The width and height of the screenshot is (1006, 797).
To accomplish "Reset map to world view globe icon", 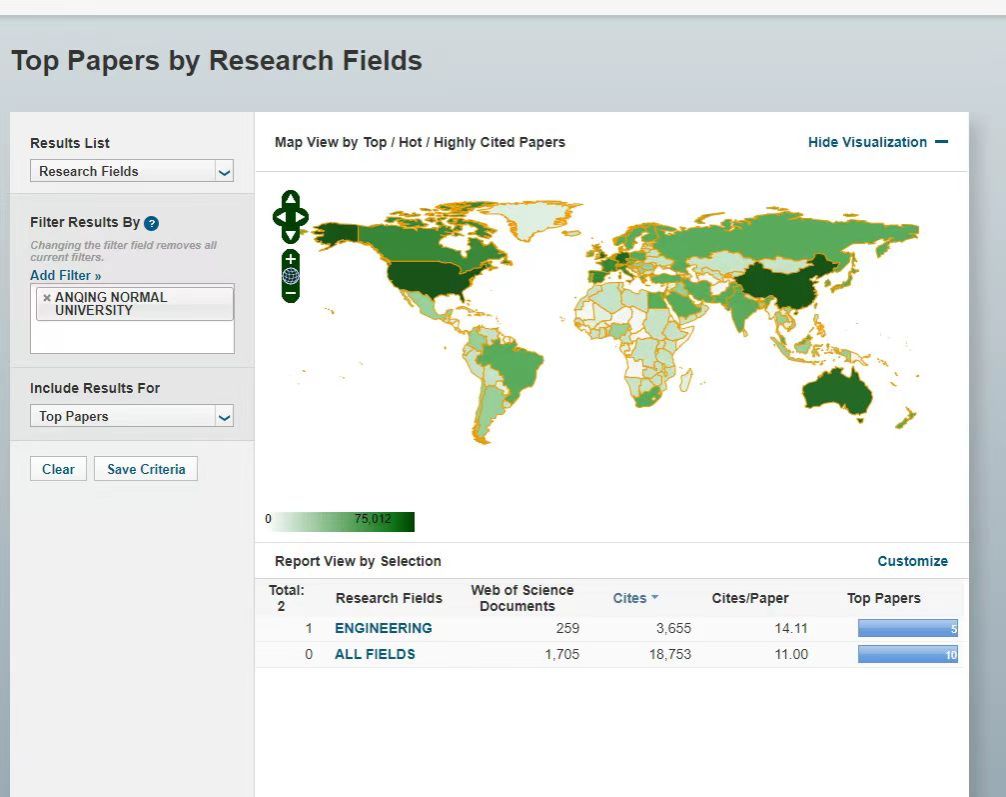I will (x=290, y=276).
